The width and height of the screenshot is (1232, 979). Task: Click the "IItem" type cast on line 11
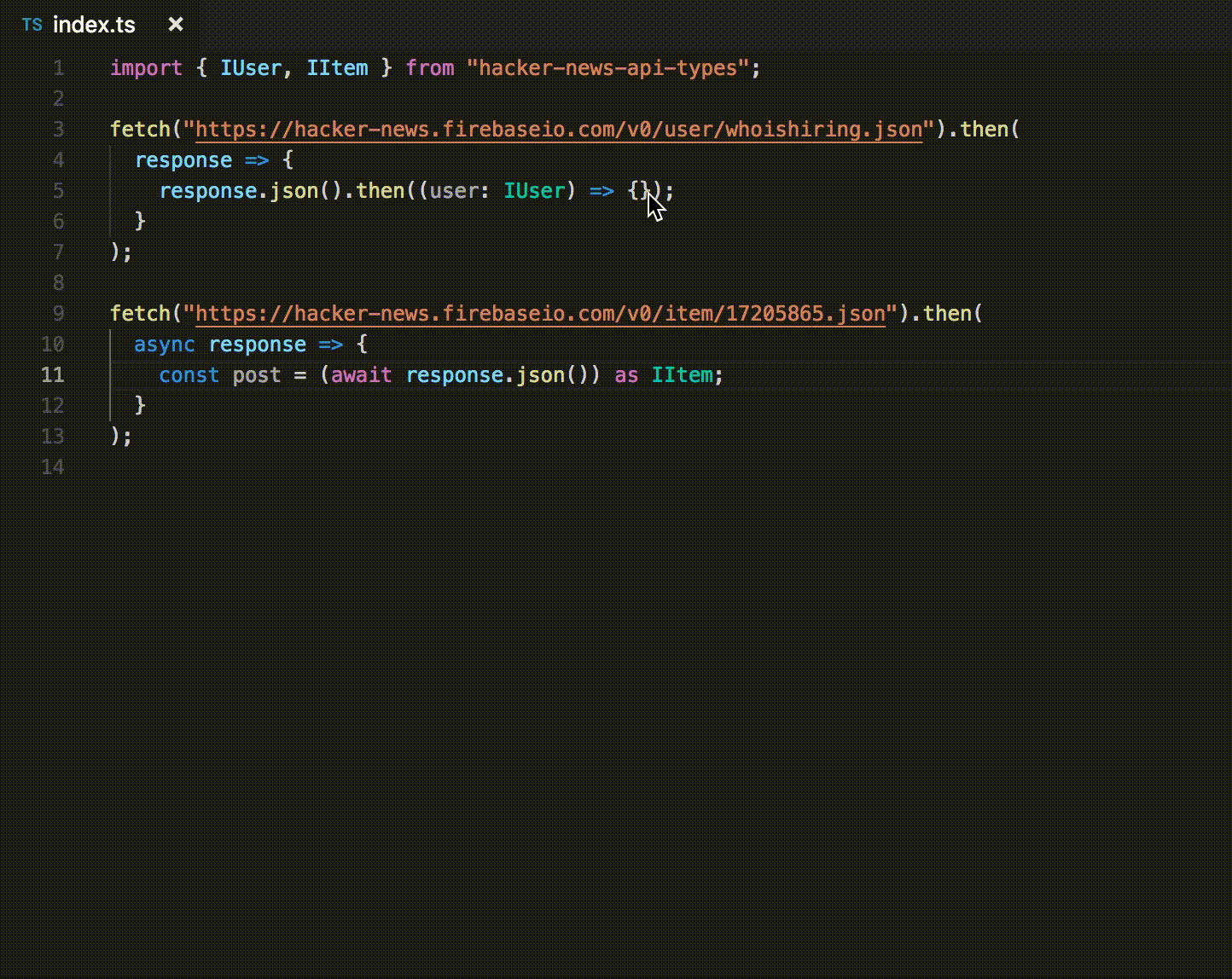click(x=682, y=375)
